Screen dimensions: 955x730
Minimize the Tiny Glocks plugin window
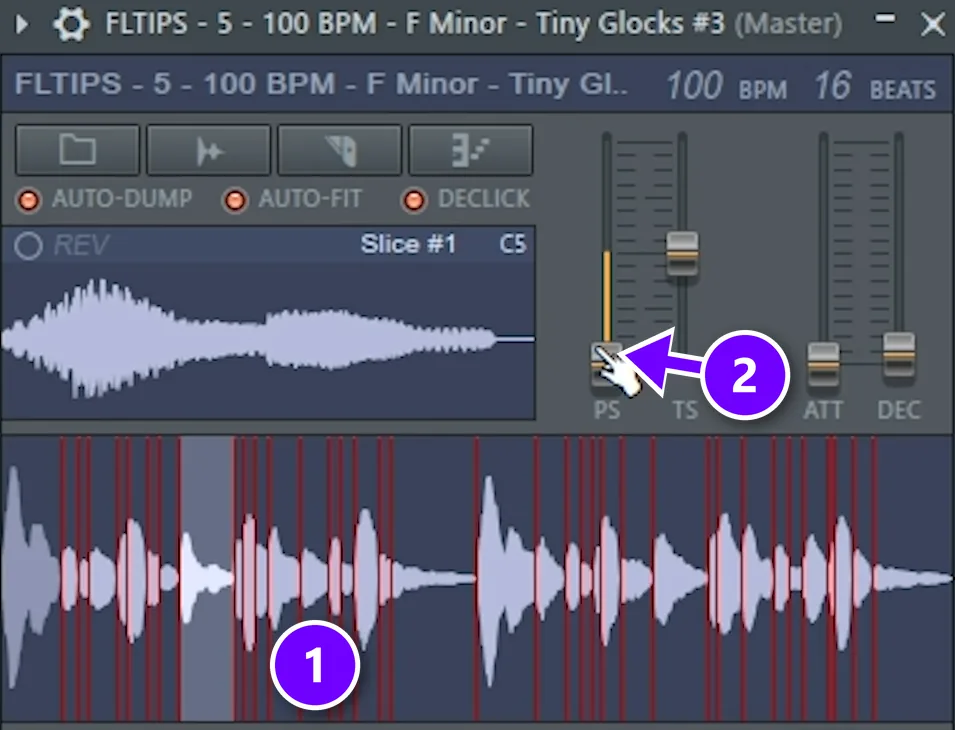pos(885,19)
